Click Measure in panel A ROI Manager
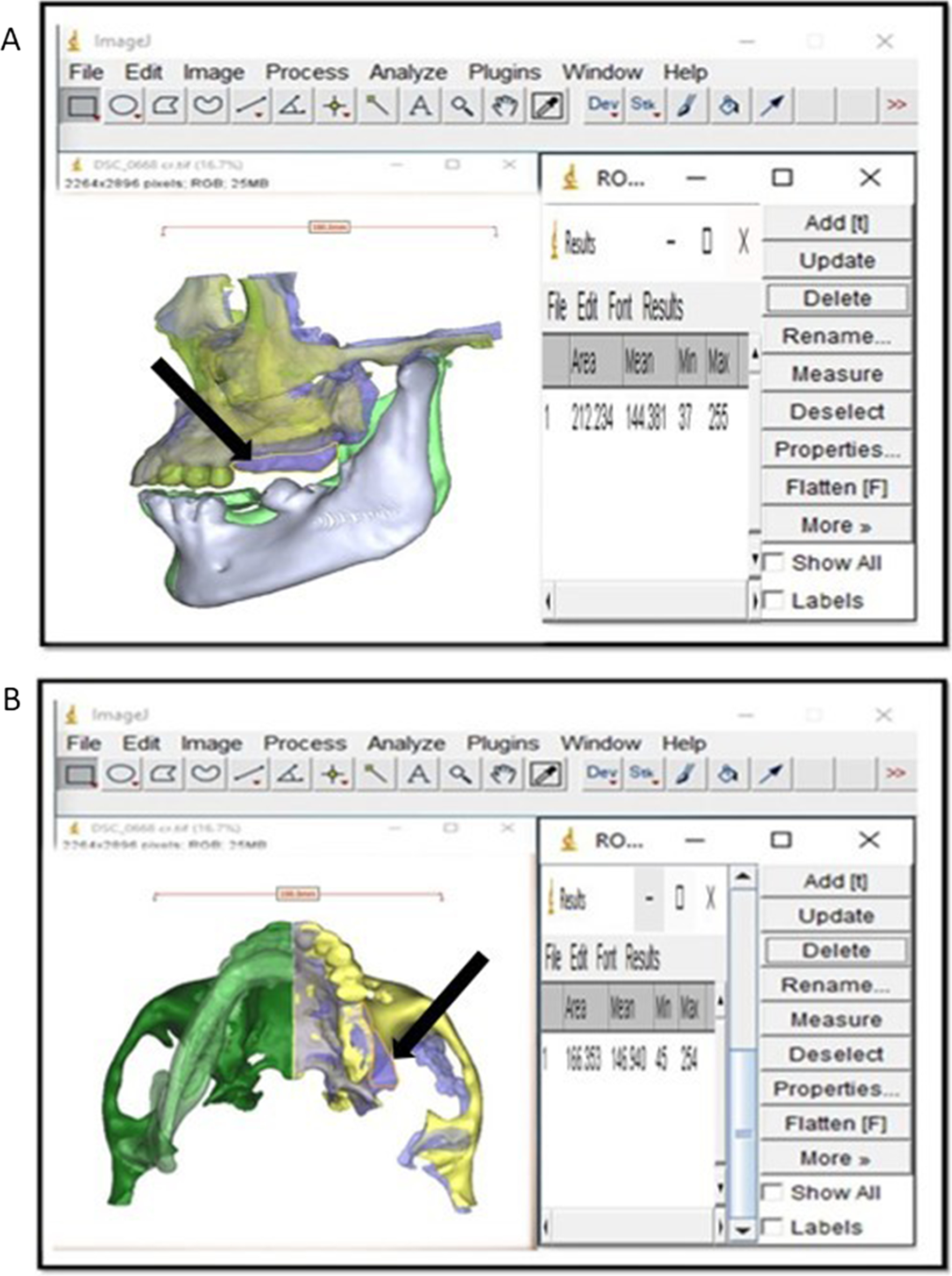 point(837,374)
